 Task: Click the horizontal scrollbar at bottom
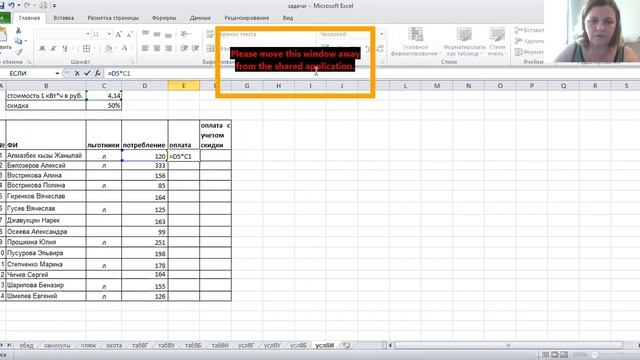pyautogui.click(x=508, y=345)
